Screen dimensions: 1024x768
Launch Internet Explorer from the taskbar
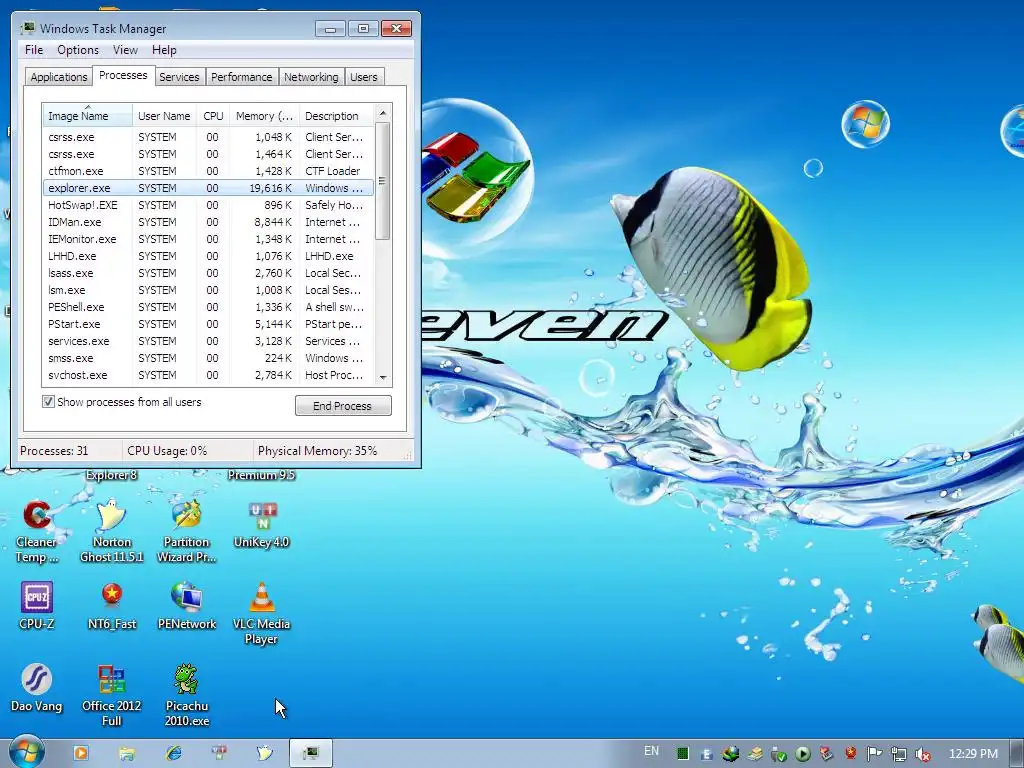[x=174, y=753]
